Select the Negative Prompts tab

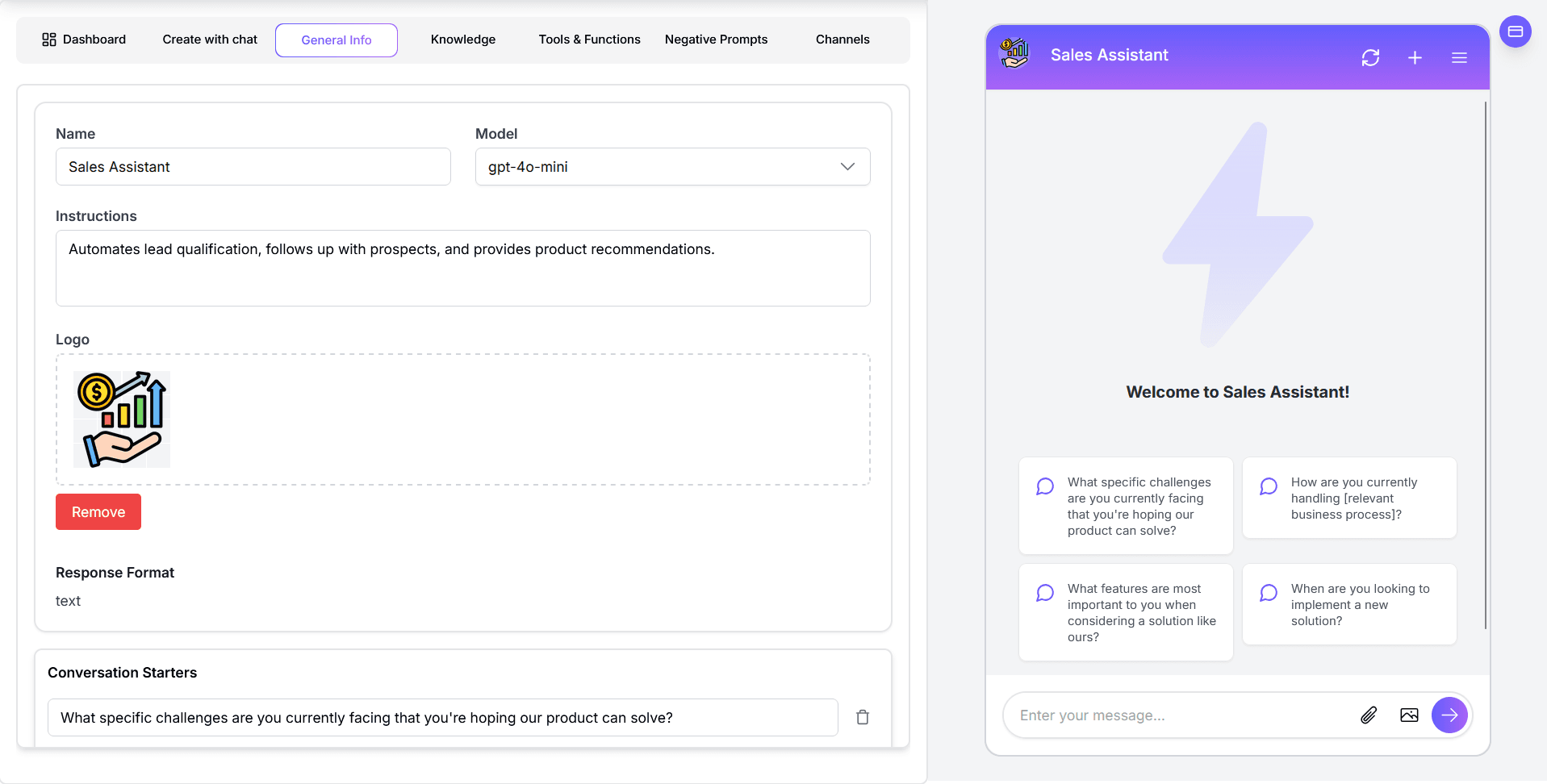[716, 40]
